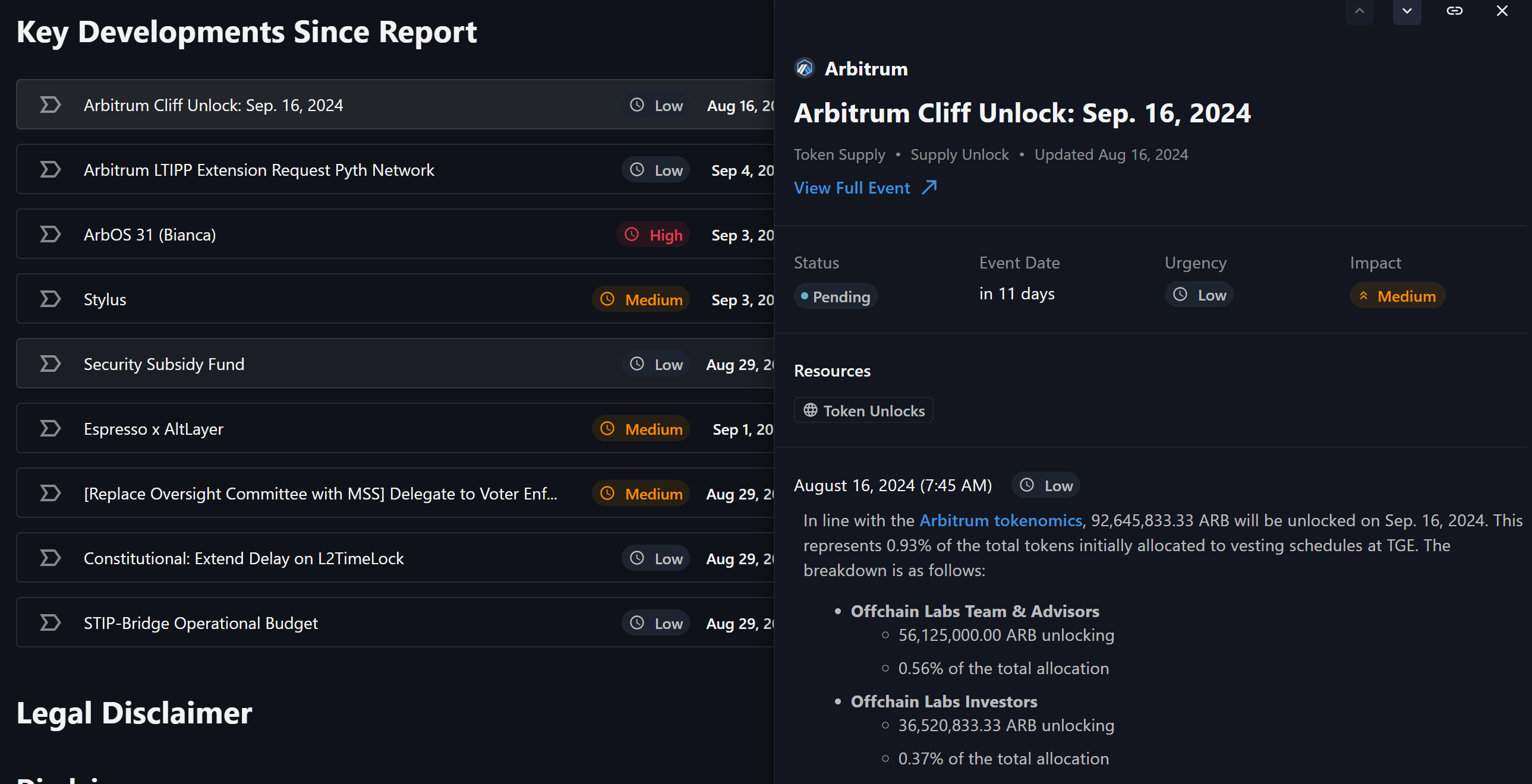
Task: Close the event detail panel
Action: pyautogui.click(x=1502, y=11)
